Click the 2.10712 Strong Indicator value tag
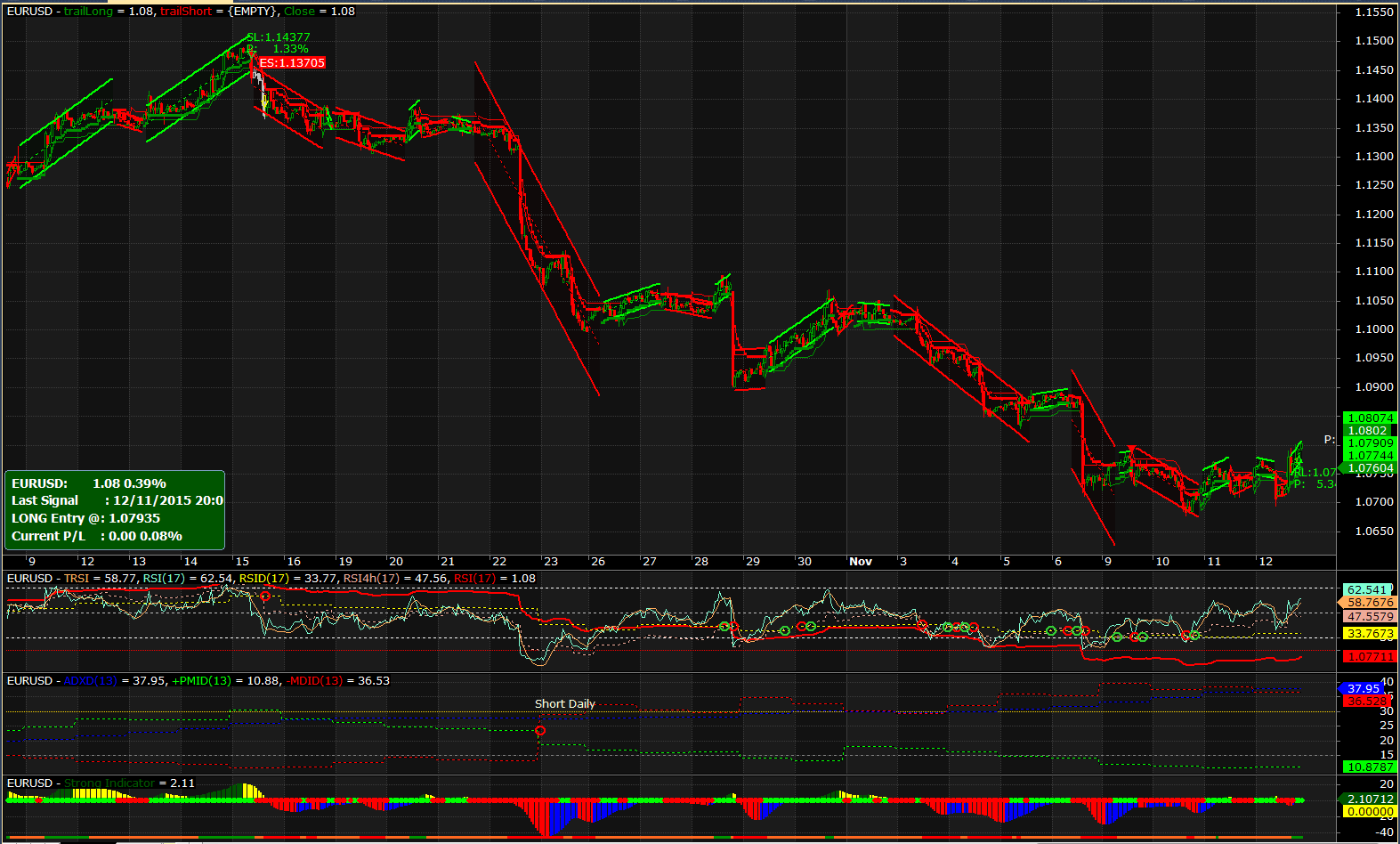 (1370, 799)
